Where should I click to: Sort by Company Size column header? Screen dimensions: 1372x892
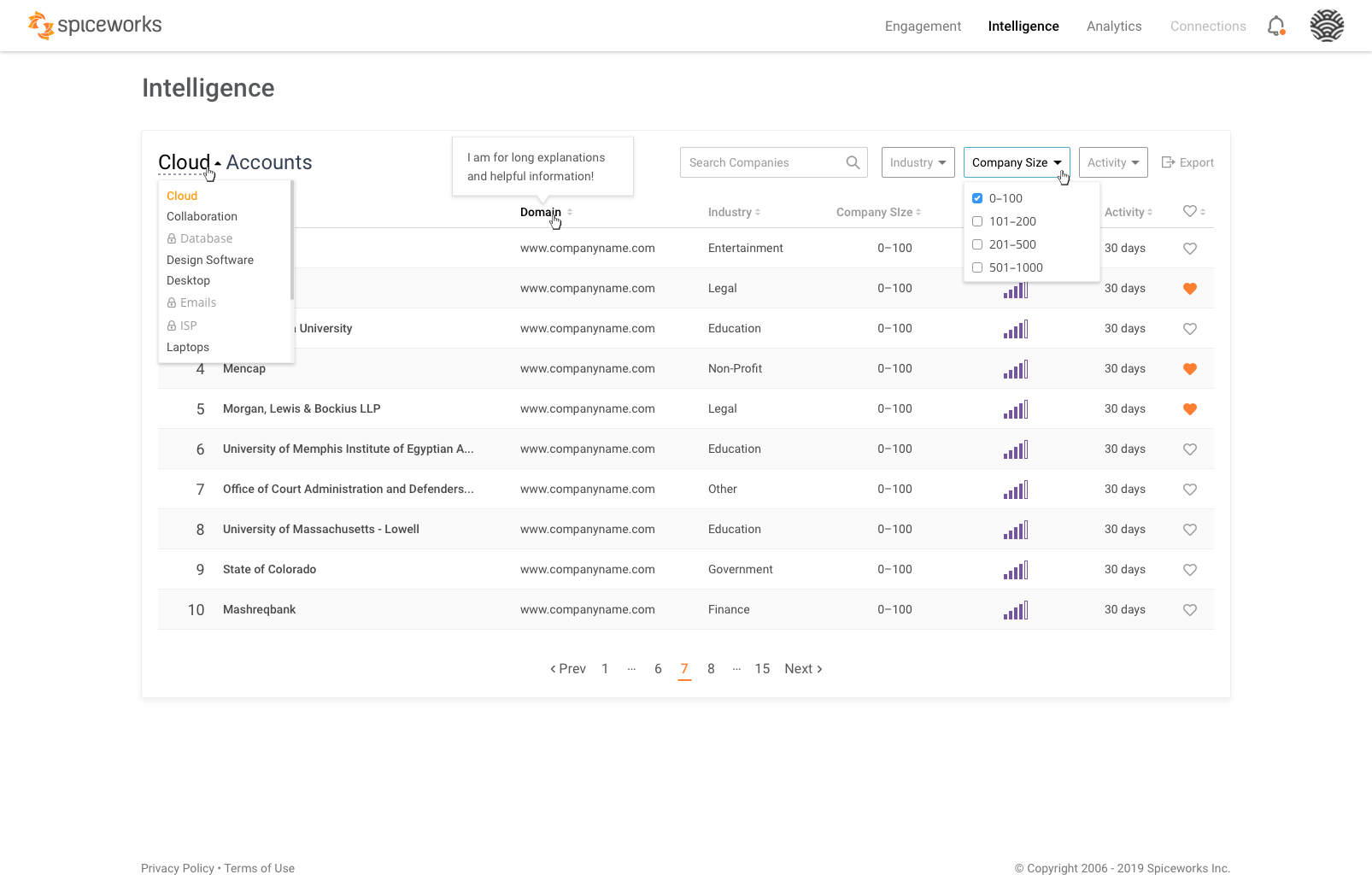878,212
